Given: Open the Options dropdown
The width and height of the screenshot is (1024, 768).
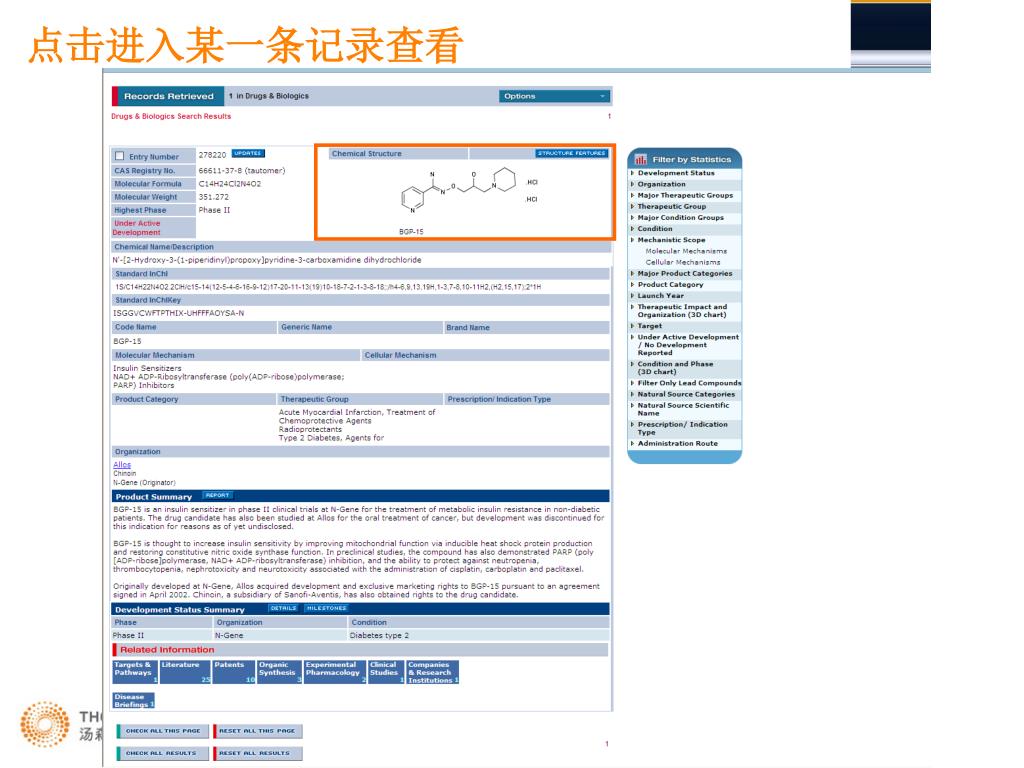Looking at the screenshot, I should [x=554, y=96].
